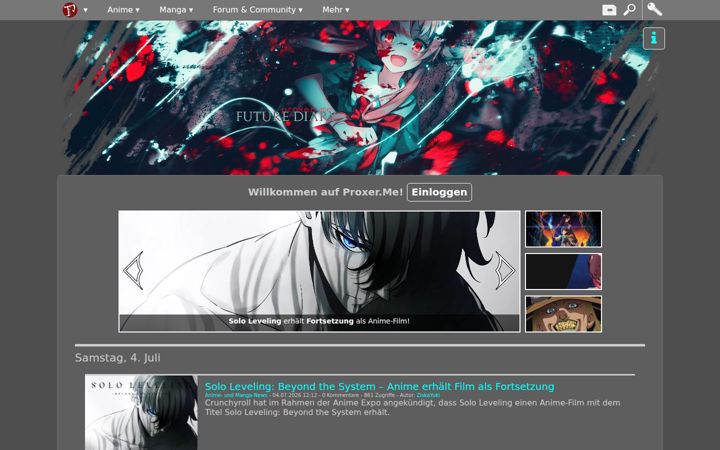Viewport: 720px width, 450px height.
Task: Click the Future Diary header banner
Action: 360,97
